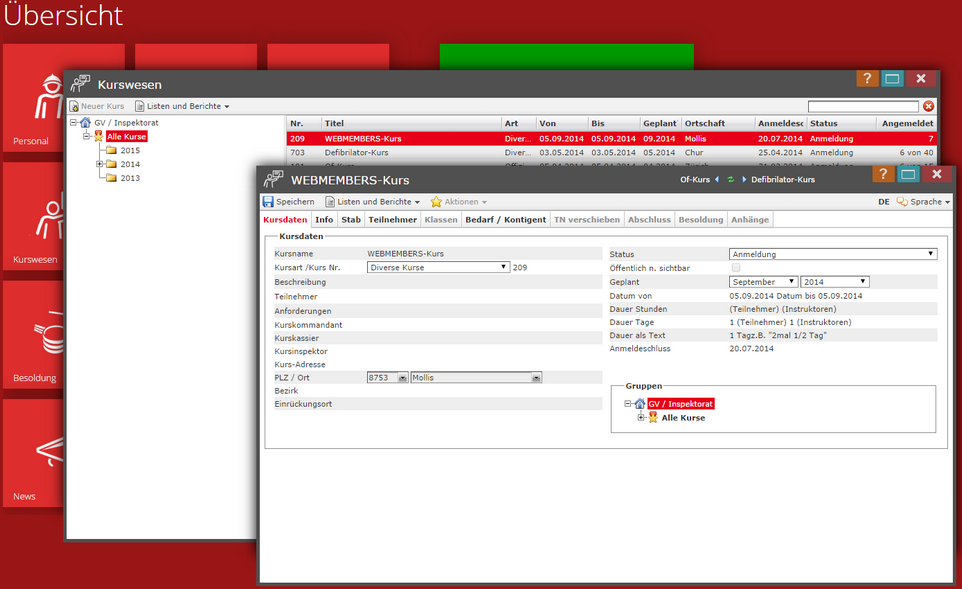Click the Kurswesen search input field
The height and width of the screenshot is (589, 962).
tap(862, 106)
